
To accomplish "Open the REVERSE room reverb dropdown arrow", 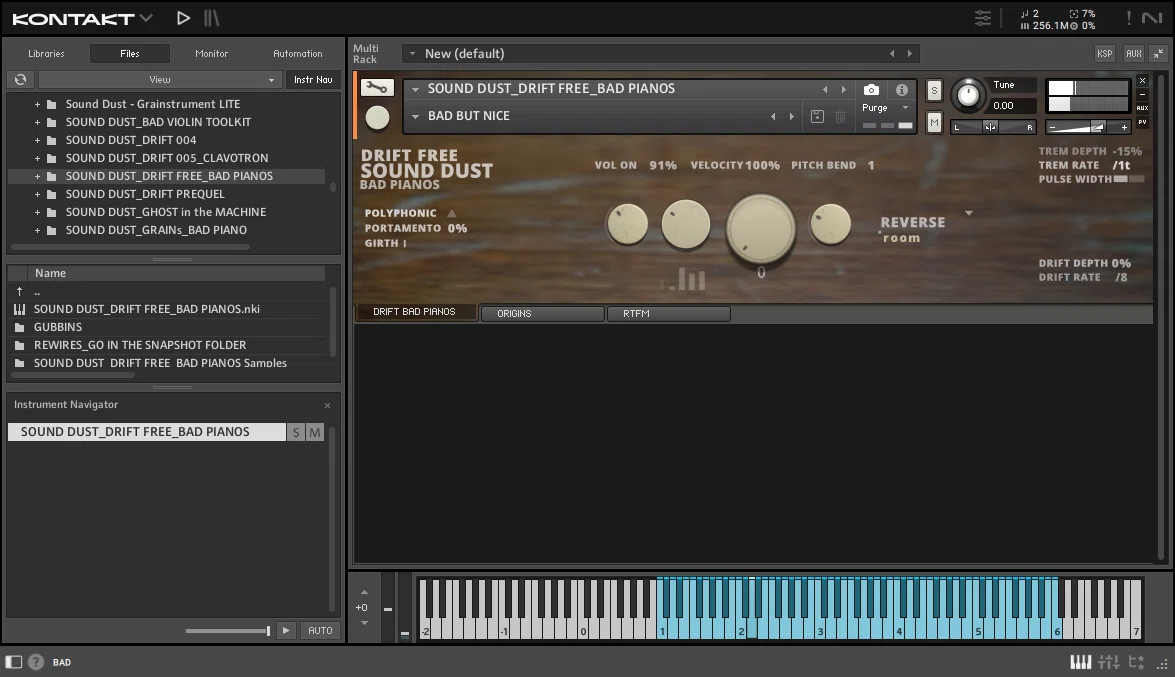I will (x=969, y=214).
